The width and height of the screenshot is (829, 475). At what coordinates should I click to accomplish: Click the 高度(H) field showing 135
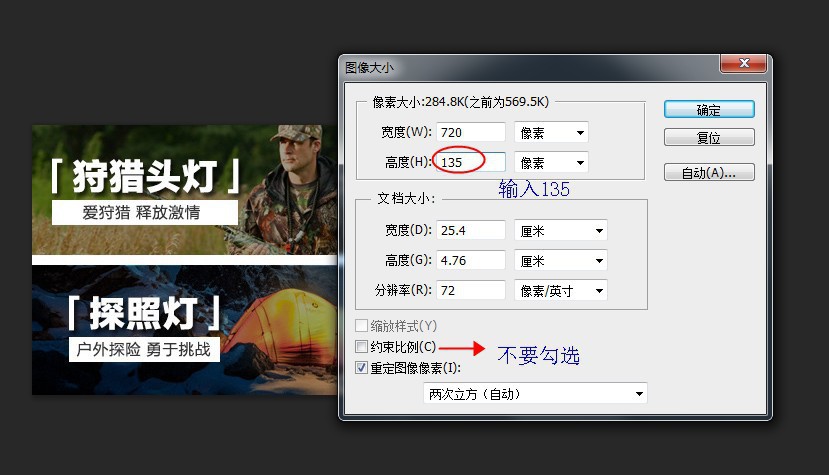tap(471, 162)
